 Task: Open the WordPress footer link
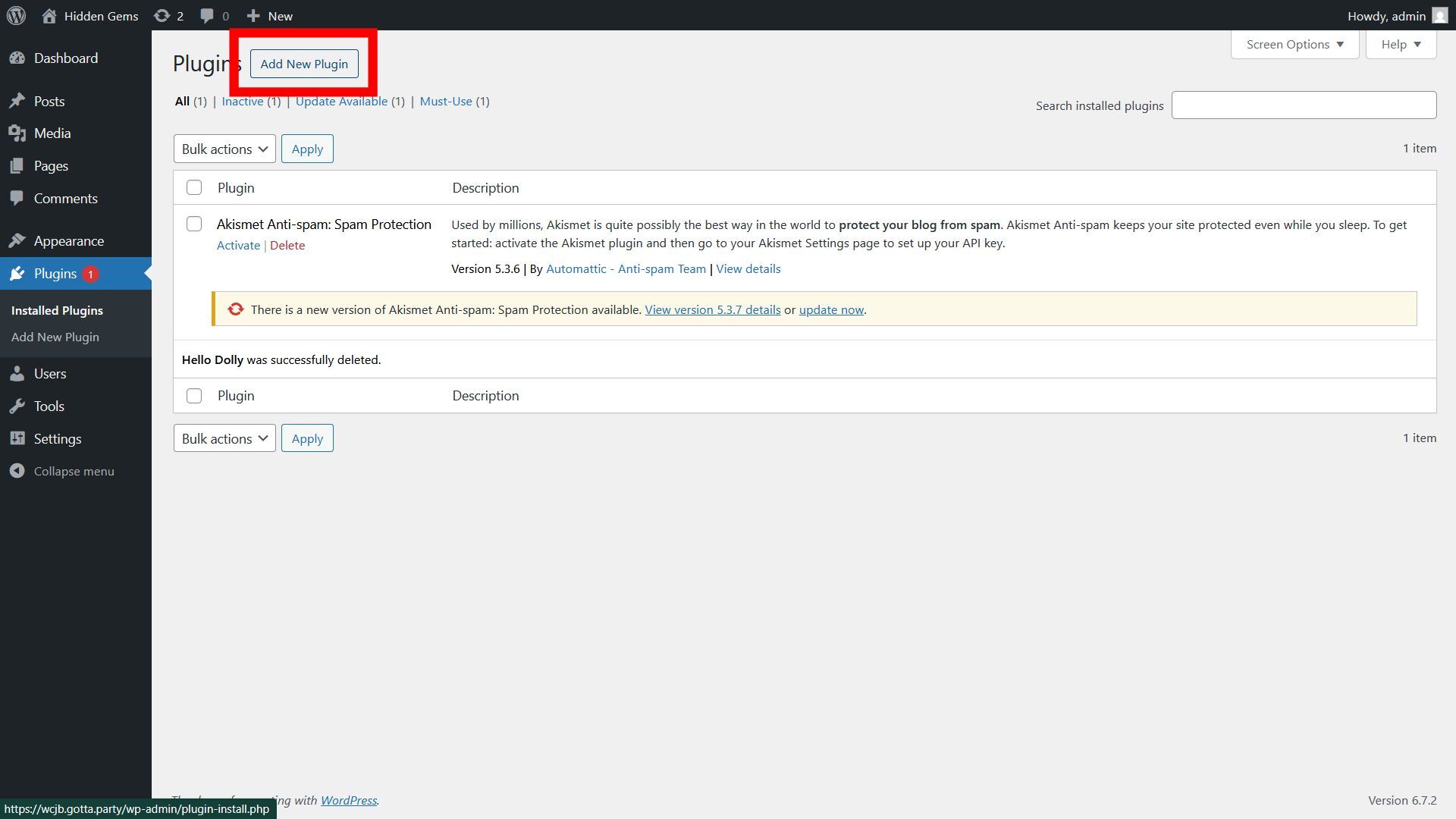349,800
